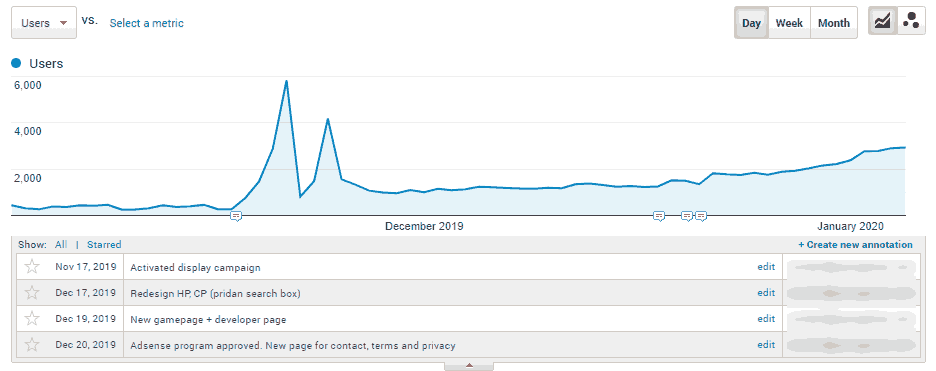Viewport: 936px width, 371px height.
Task: Click the Users legend label
Action: [46, 63]
